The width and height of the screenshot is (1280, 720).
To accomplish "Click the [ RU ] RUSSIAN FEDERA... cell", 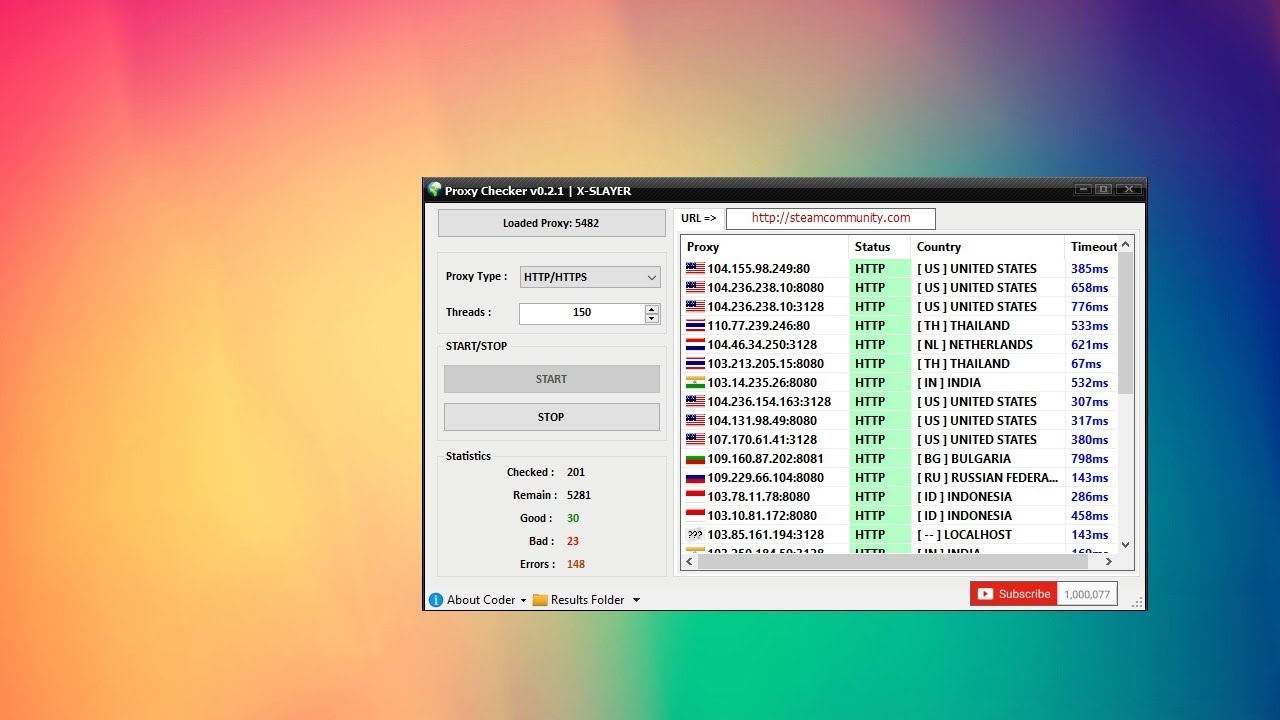I will pyautogui.click(x=987, y=477).
